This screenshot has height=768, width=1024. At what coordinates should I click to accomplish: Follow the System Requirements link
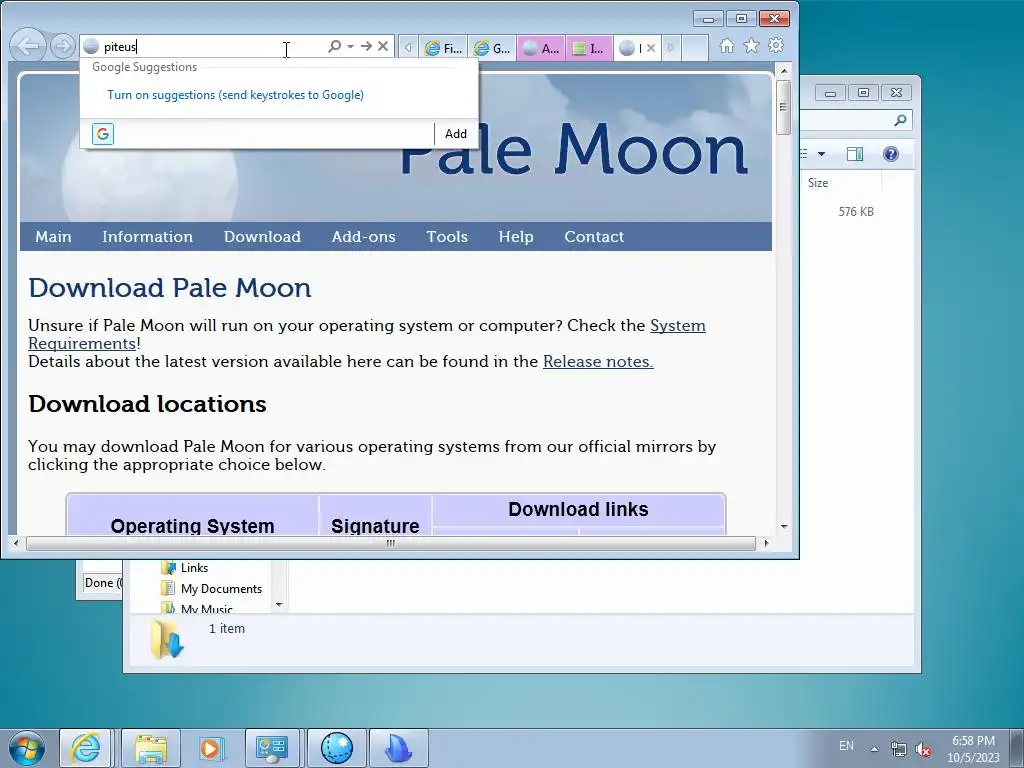pos(678,325)
